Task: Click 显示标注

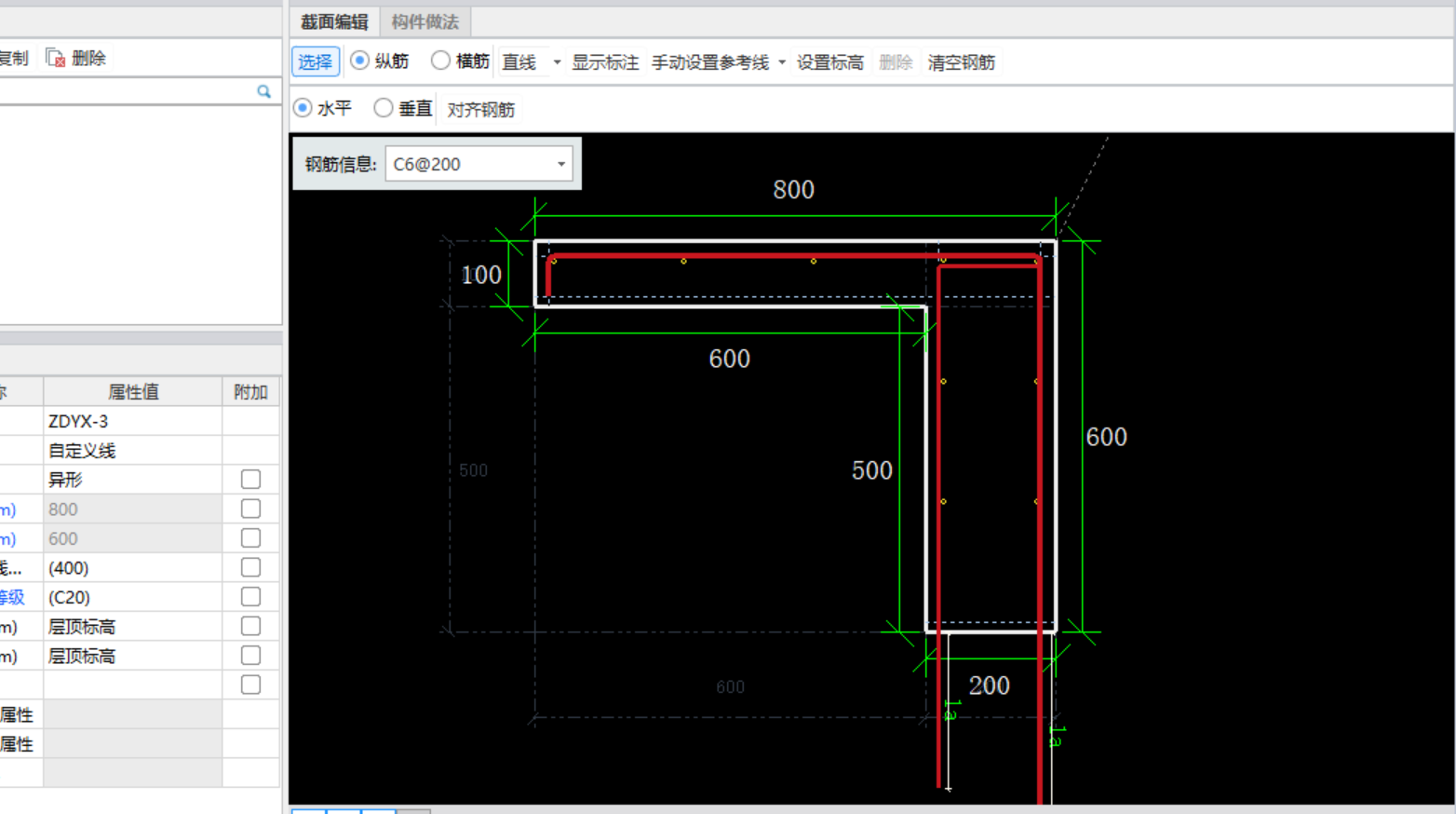Action: point(605,62)
